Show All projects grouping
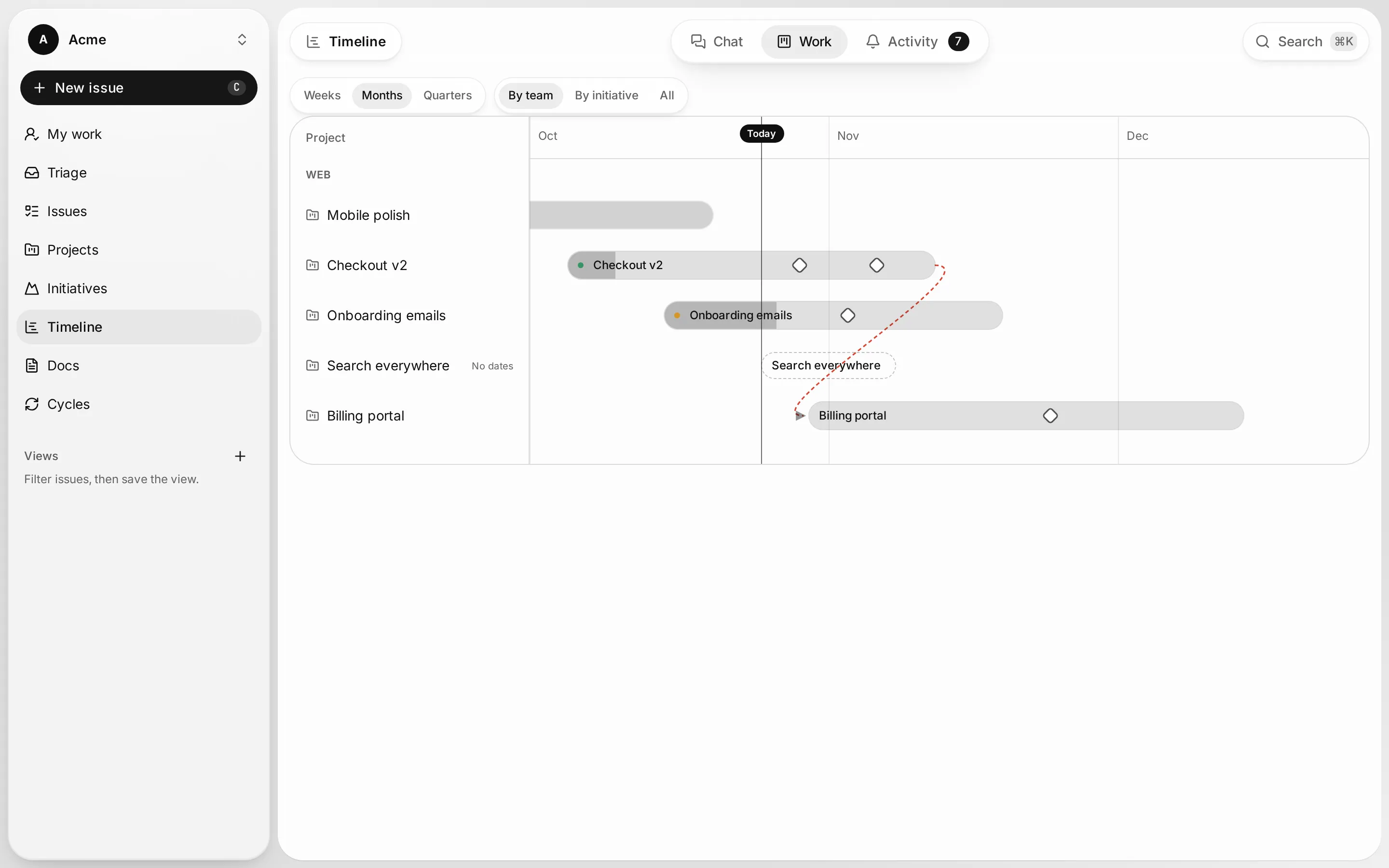The height and width of the screenshot is (868, 1389). (x=667, y=95)
